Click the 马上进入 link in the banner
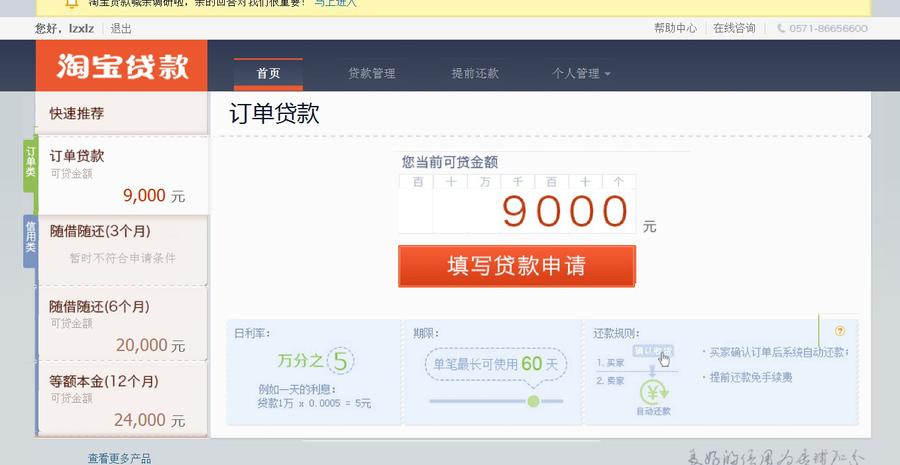The image size is (900, 465). [x=336, y=3]
